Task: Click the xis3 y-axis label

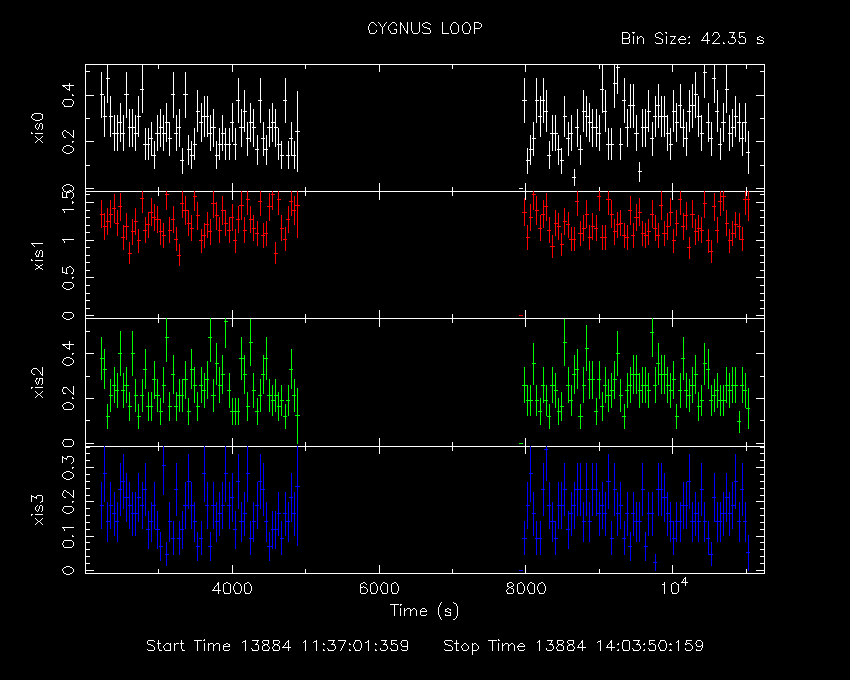Action: [38, 510]
